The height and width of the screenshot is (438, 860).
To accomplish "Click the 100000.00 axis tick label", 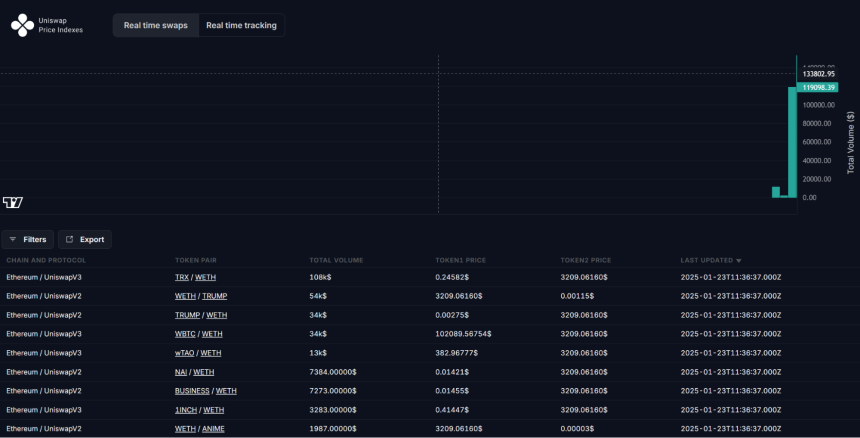I will 819,105.
